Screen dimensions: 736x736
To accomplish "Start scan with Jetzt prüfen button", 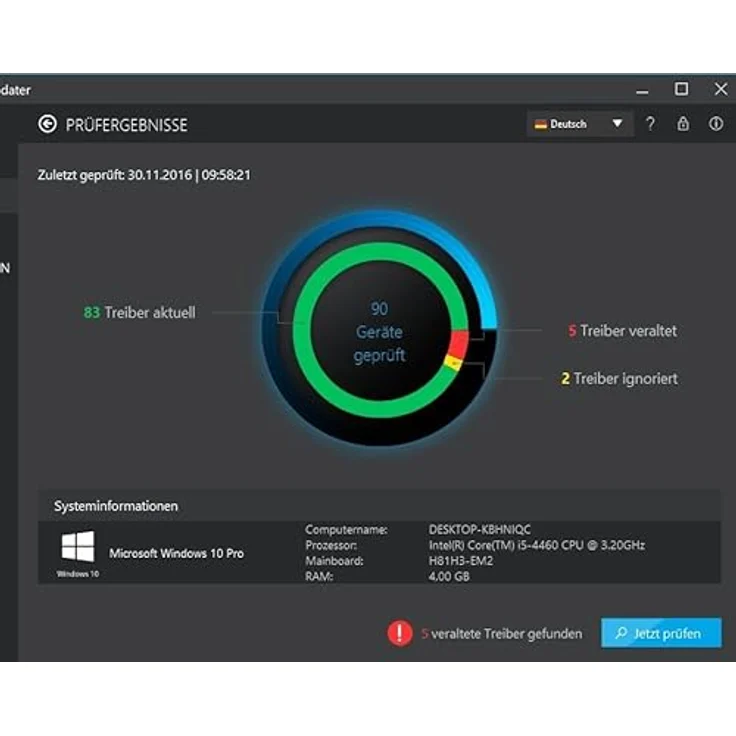I will click(x=661, y=633).
